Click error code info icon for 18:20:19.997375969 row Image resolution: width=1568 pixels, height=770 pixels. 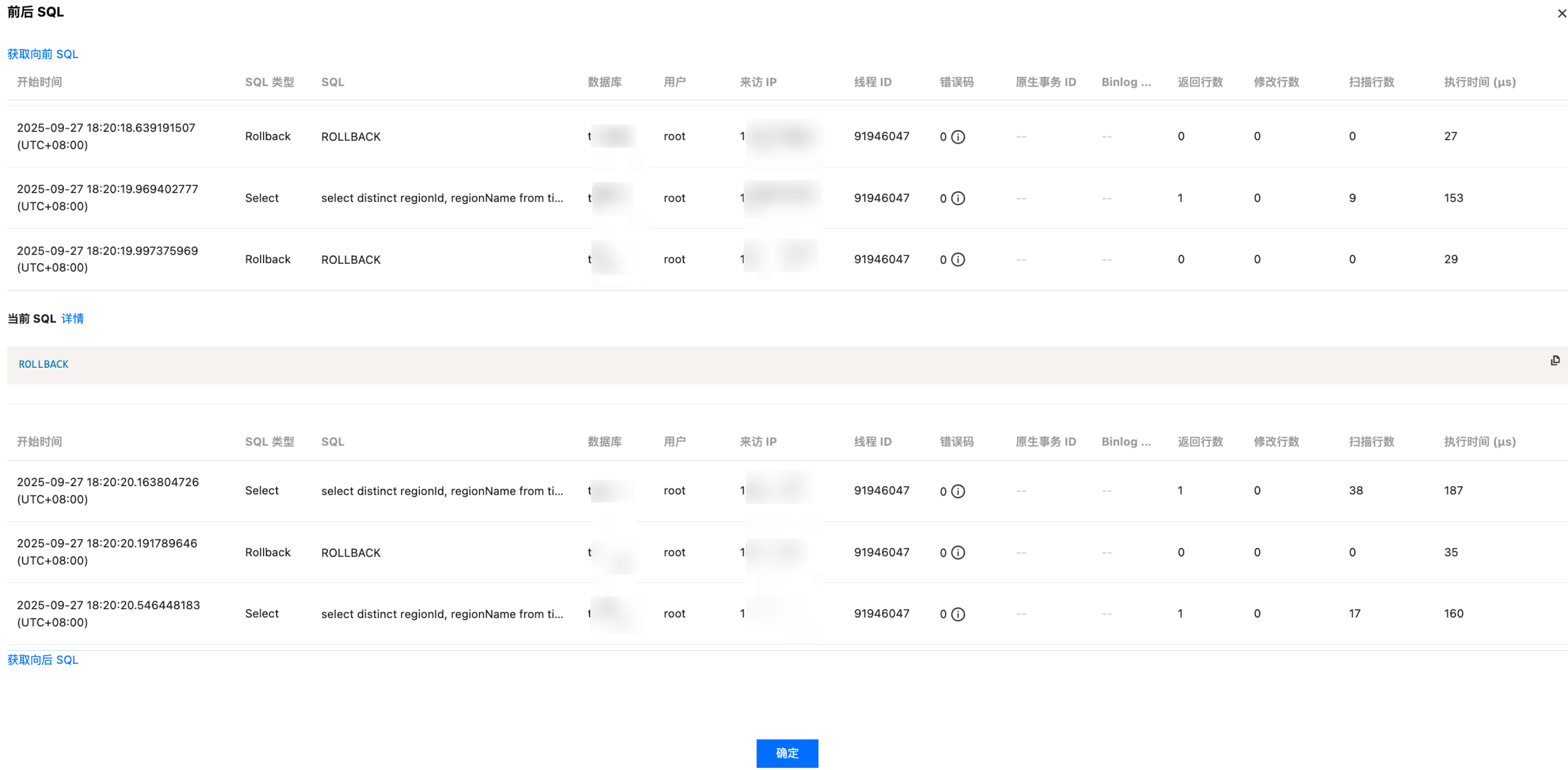(x=958, y=260)
